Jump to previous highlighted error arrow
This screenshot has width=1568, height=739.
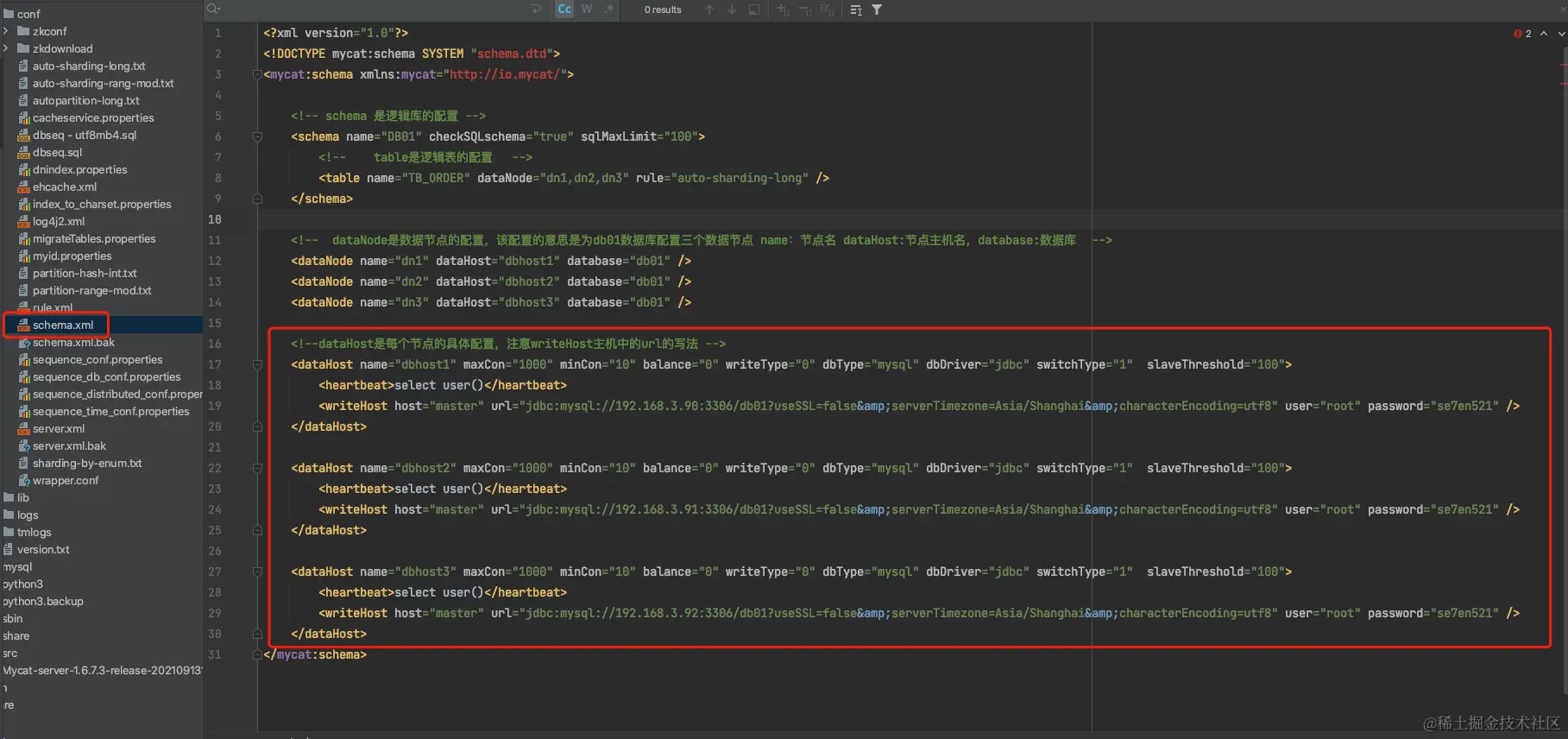(1544, 34)
